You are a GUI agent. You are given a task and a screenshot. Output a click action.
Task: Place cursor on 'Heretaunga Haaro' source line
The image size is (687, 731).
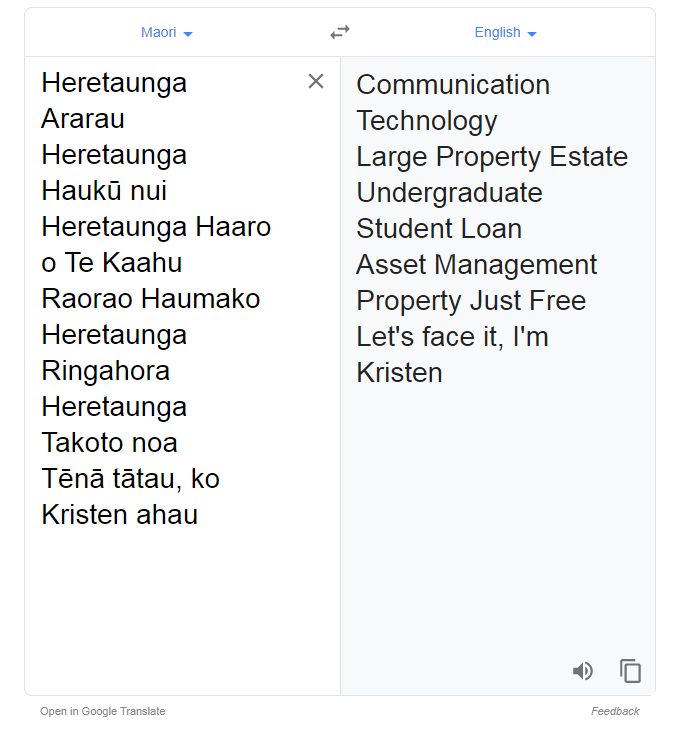[x=156, y=227]
